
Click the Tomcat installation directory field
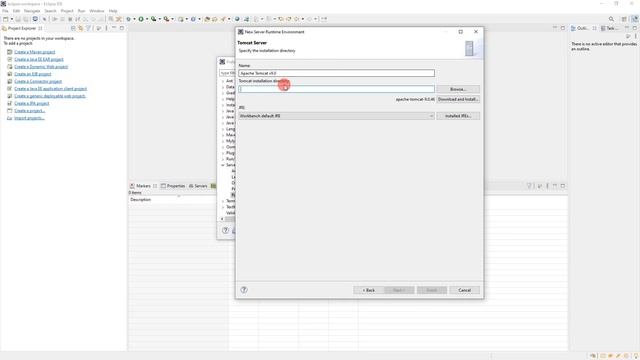click(x=336, y=89)
